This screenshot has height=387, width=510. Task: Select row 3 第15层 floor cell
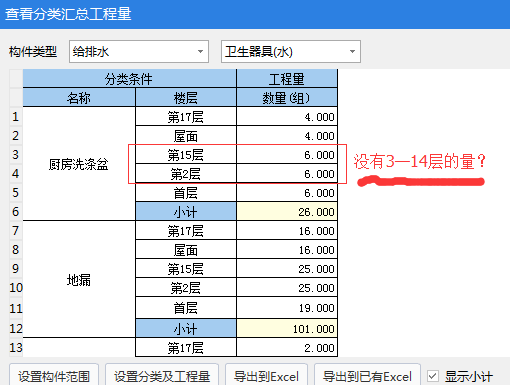(x=186, y=155)
